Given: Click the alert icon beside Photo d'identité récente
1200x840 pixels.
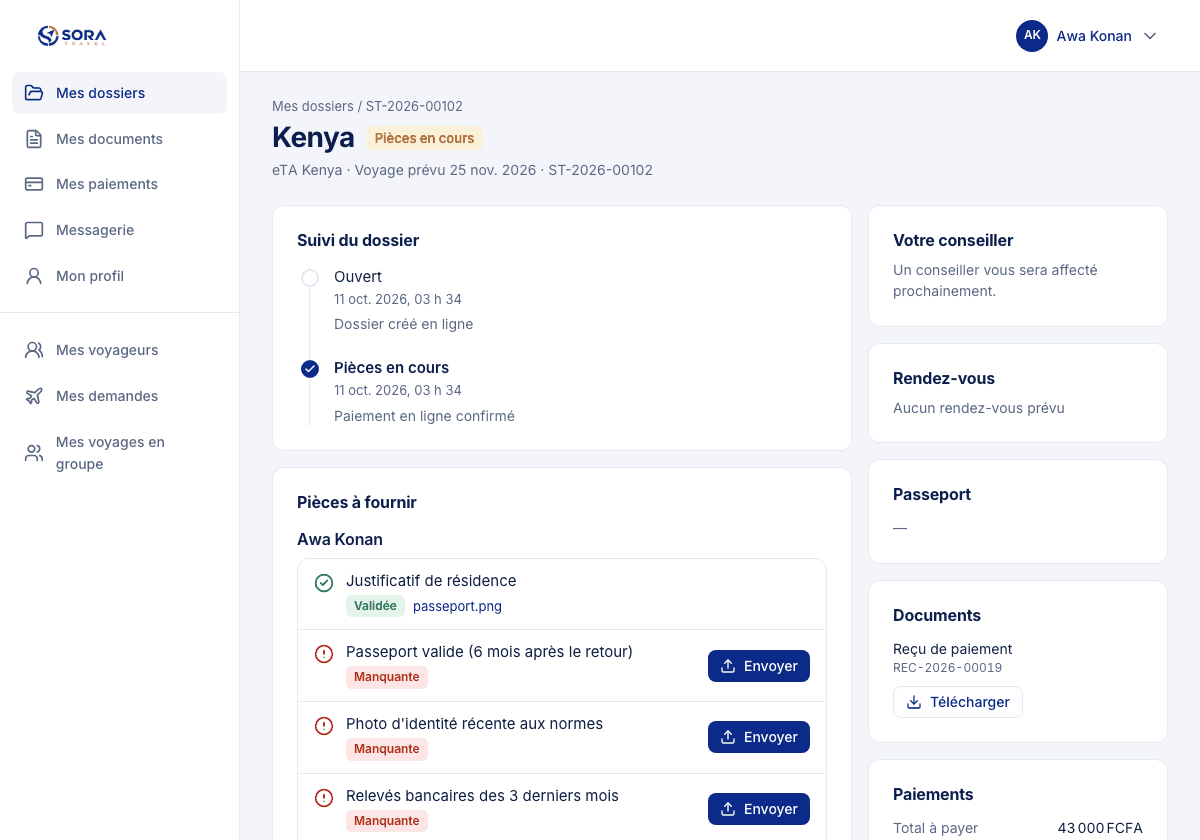Looking at the screenshot, I should (x=324, y=726).
